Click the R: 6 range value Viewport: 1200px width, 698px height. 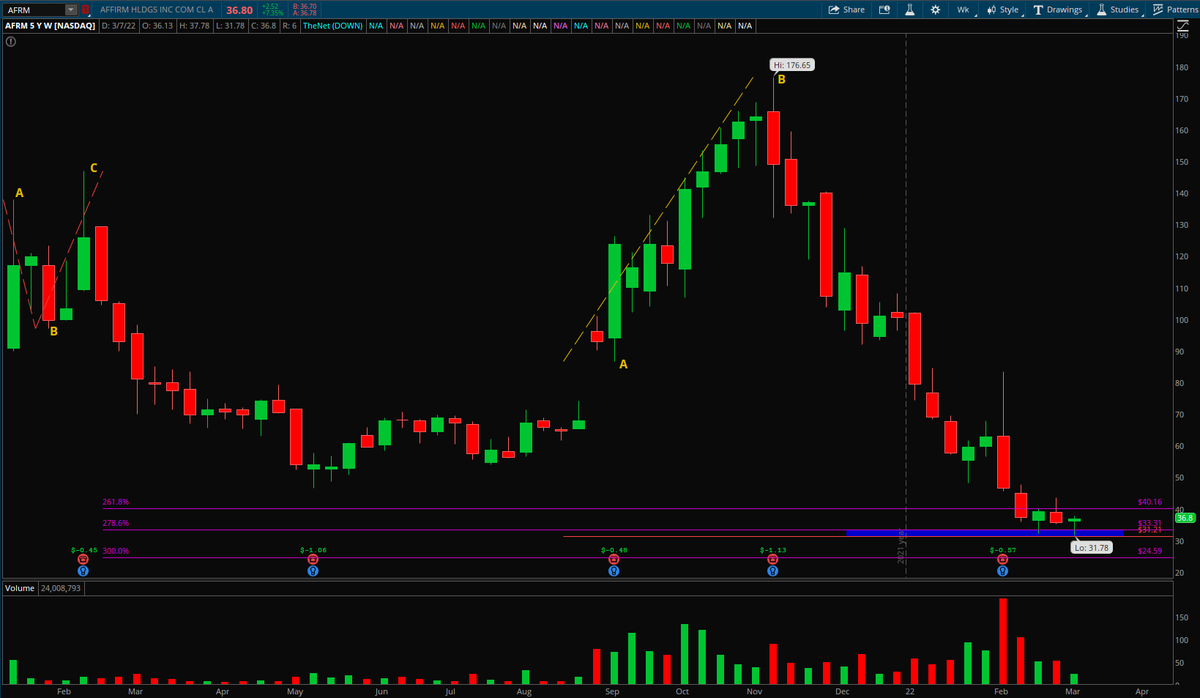tap(289, 25)
